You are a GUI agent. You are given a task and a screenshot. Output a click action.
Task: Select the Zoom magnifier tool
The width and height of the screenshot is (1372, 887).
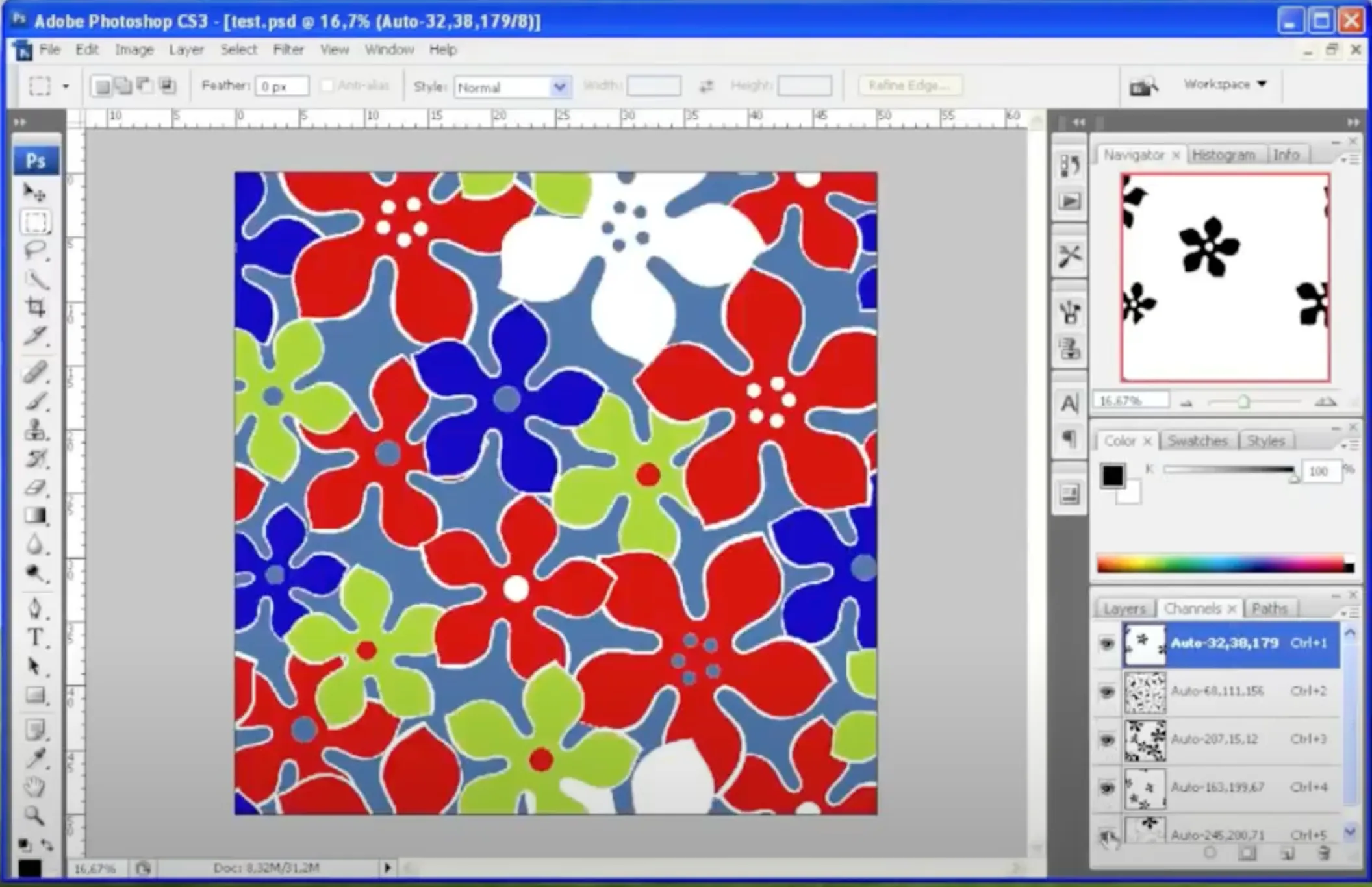(x=34, y=816)
